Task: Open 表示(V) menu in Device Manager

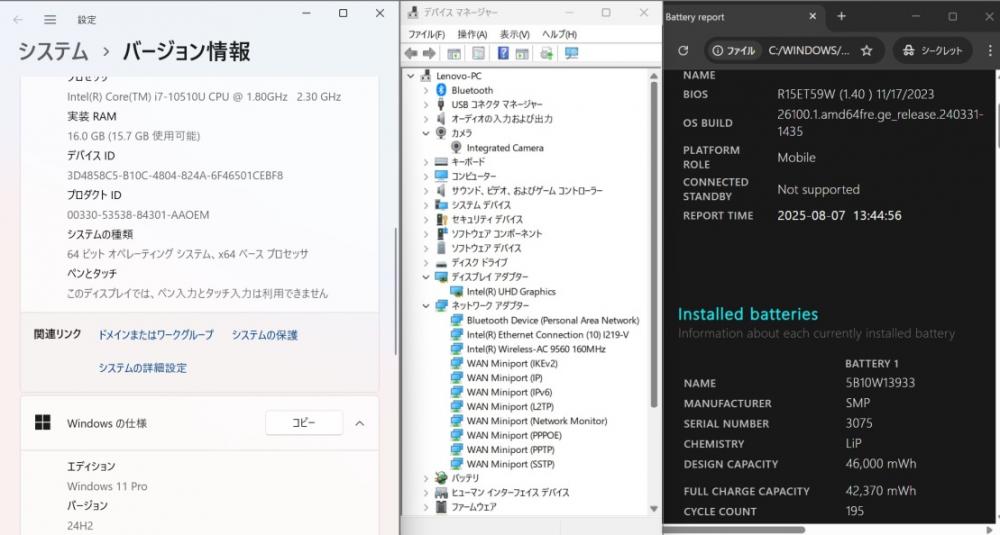Action: (515, 34)
